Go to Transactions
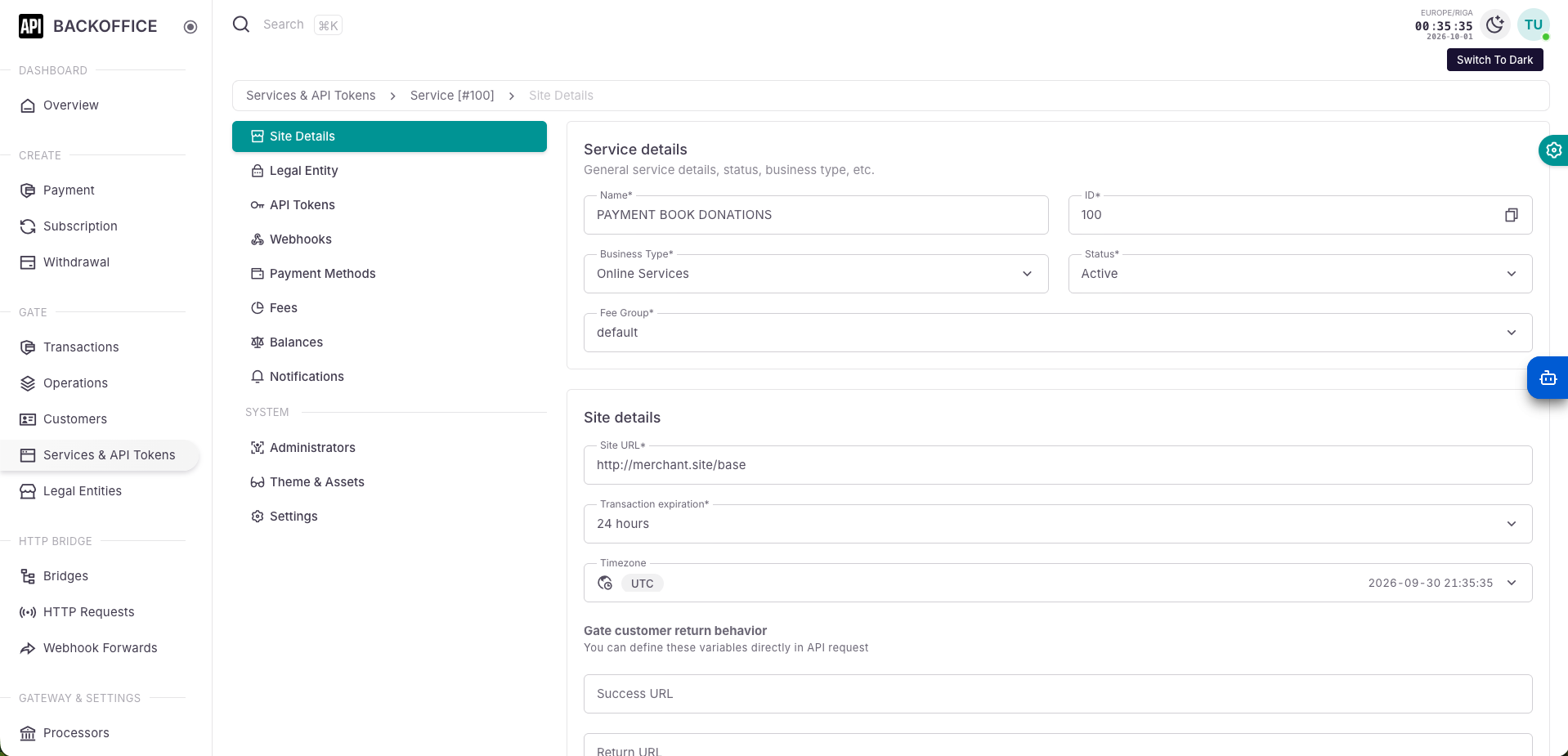 (81, 347)
